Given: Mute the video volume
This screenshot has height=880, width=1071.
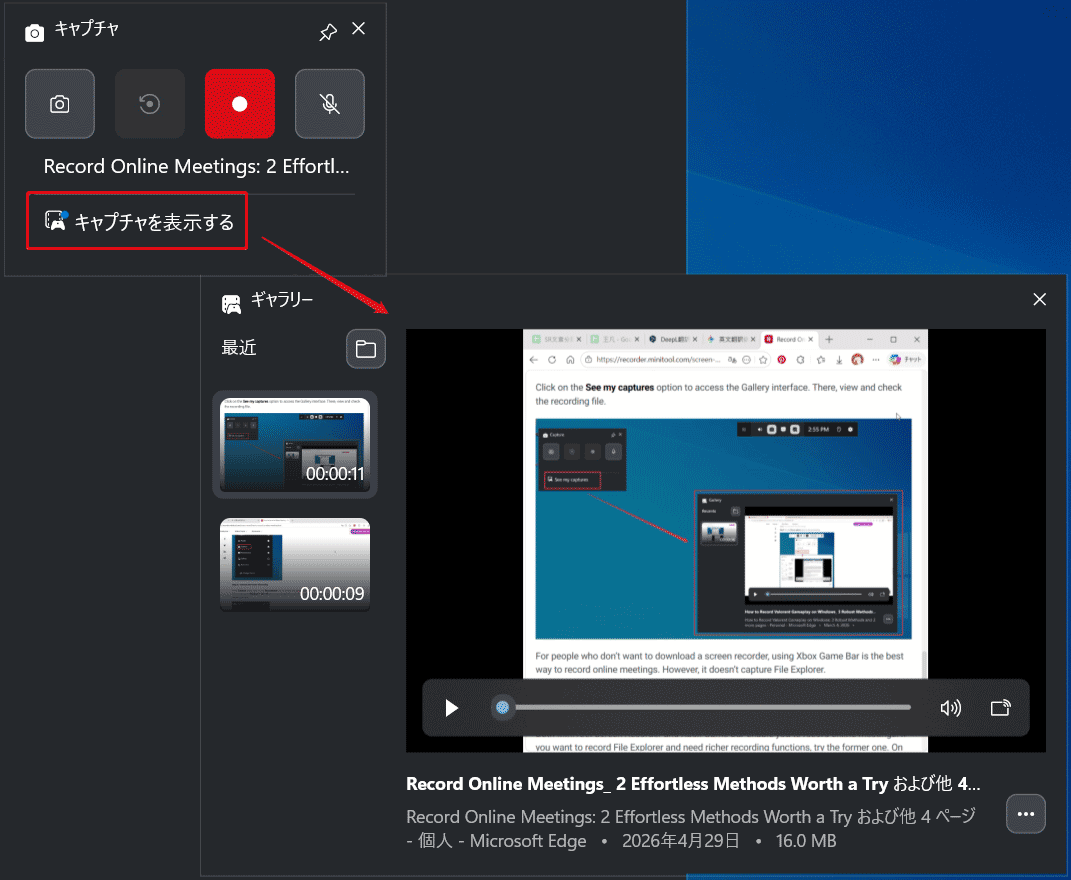Looking at the screenshot, I should 950,708.
